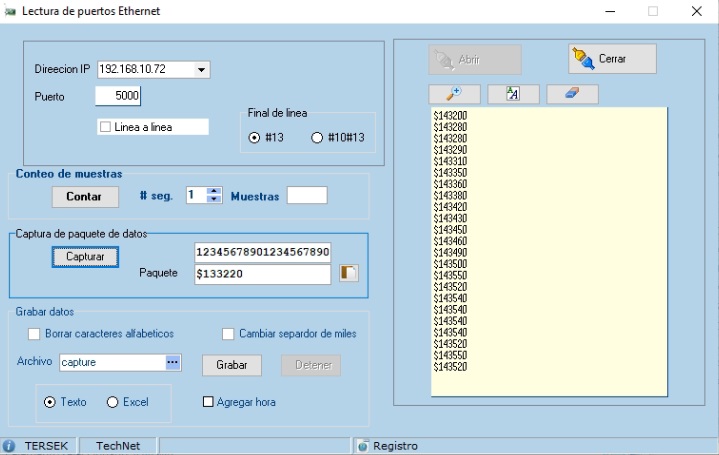
Task: Click the copy icon beside Paquete field
Action: pos(348,273)
